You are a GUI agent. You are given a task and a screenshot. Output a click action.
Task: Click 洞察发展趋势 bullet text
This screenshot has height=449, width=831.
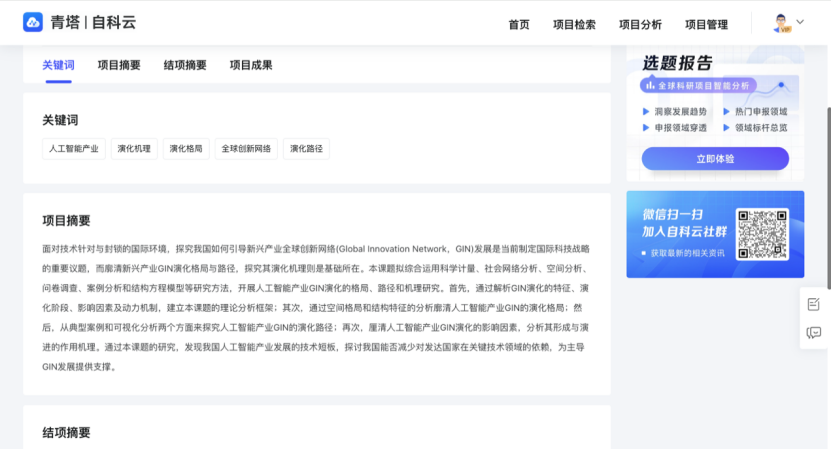click(680, 111)
